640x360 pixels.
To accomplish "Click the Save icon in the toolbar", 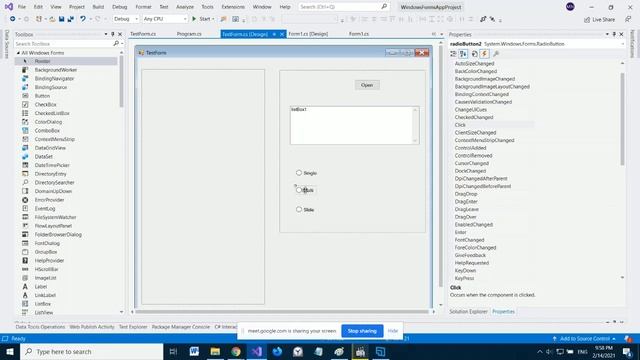I will coord(62,19).
